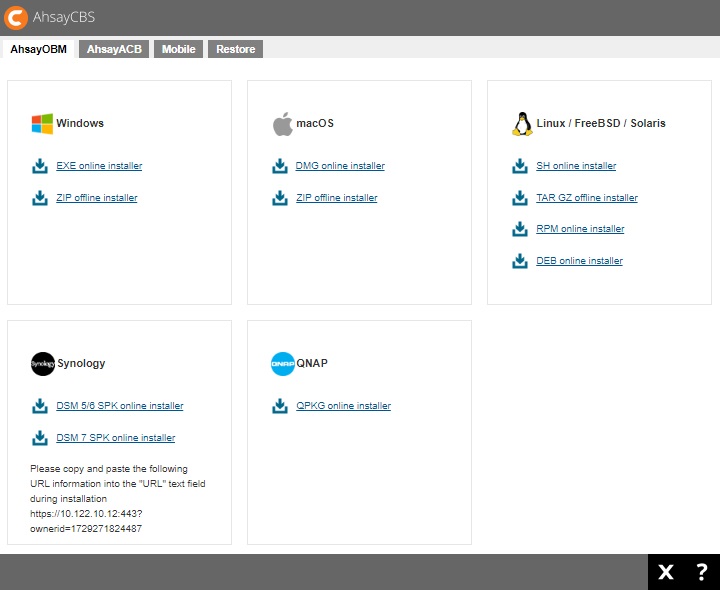Viewport: 720px width, 590px height.
Task: Click the Windows heading text
Action: pyautogui.click(x=80, y=123)
